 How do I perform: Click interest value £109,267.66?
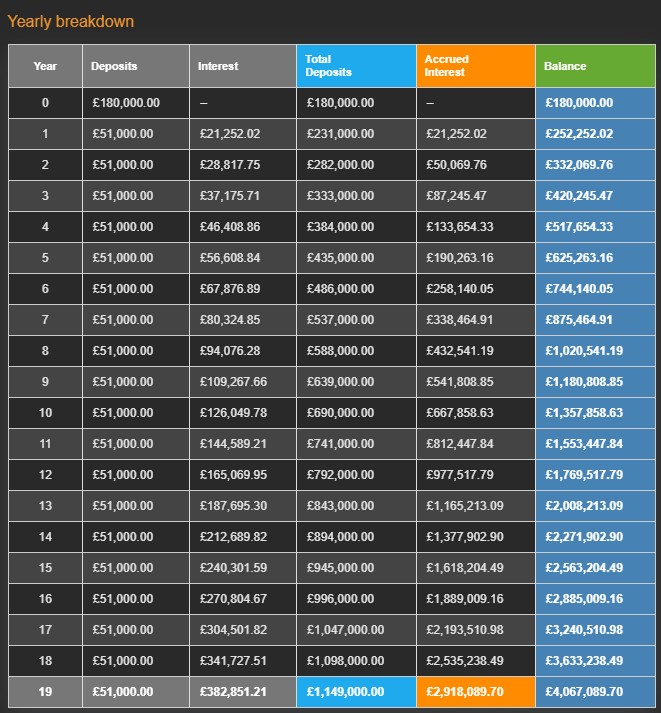coord(233,382)
